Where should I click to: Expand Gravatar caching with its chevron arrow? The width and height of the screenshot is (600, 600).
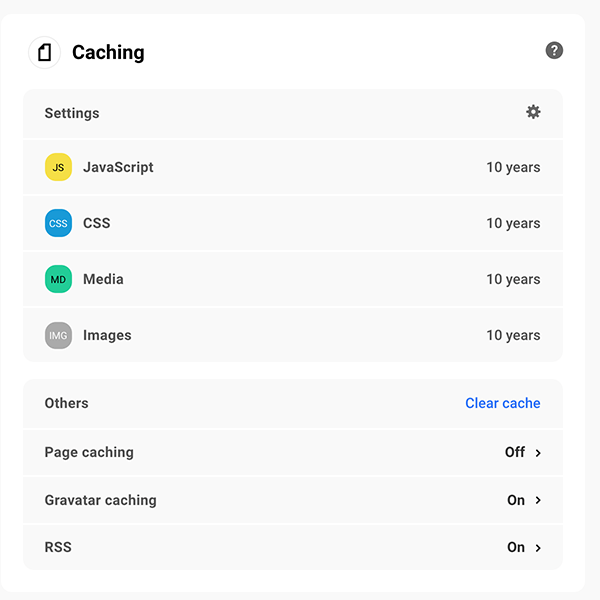click(x=538, y=500)
